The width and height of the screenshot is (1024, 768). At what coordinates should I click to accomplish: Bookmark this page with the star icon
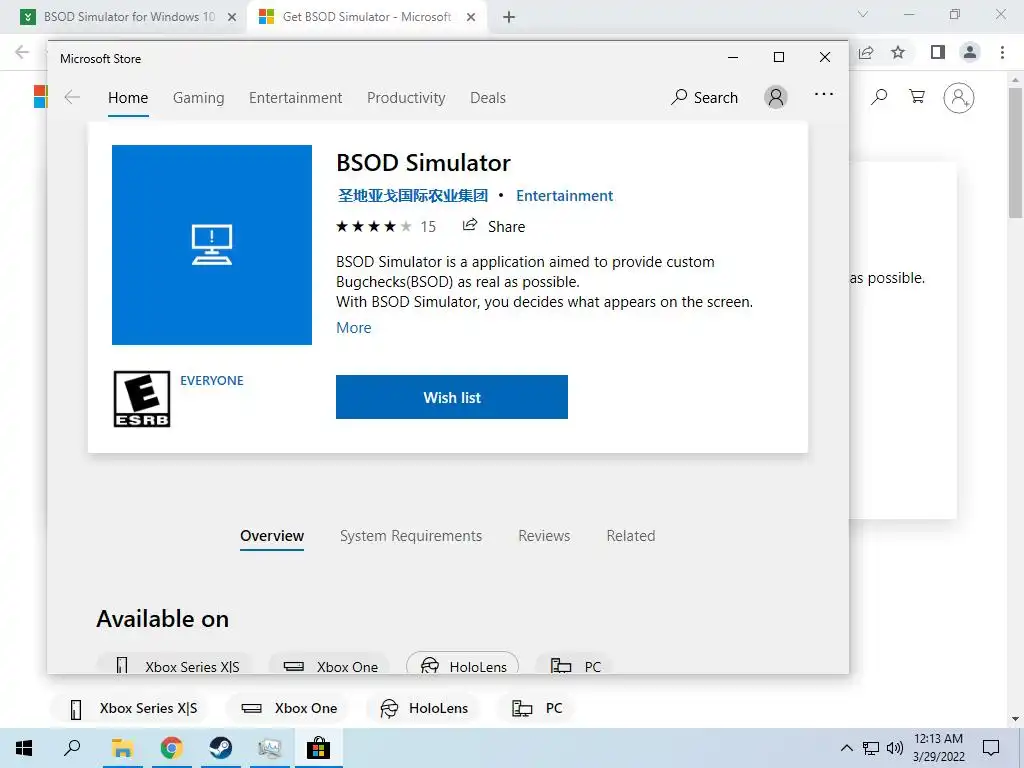coord(898,52)
